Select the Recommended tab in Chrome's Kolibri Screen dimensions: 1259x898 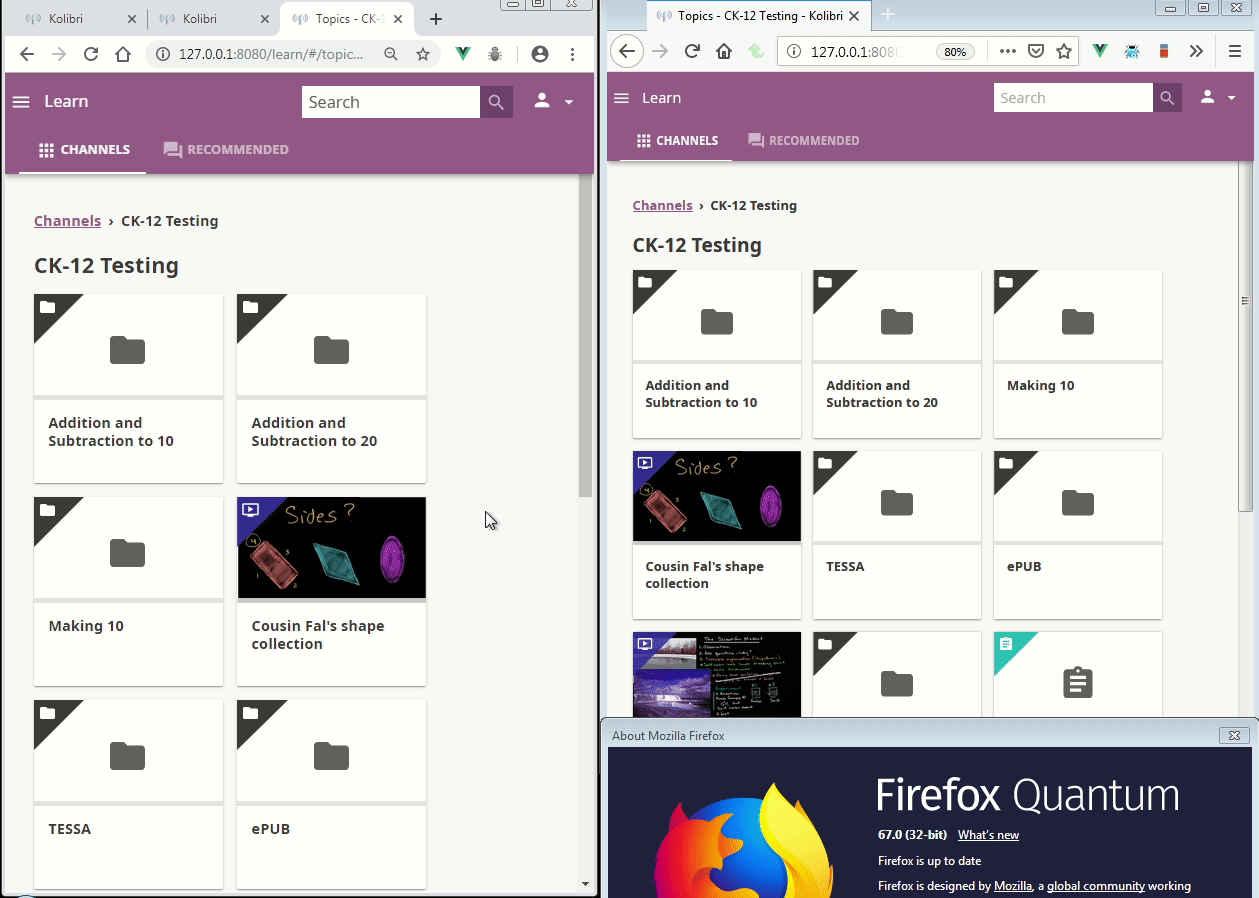(226, 150)
